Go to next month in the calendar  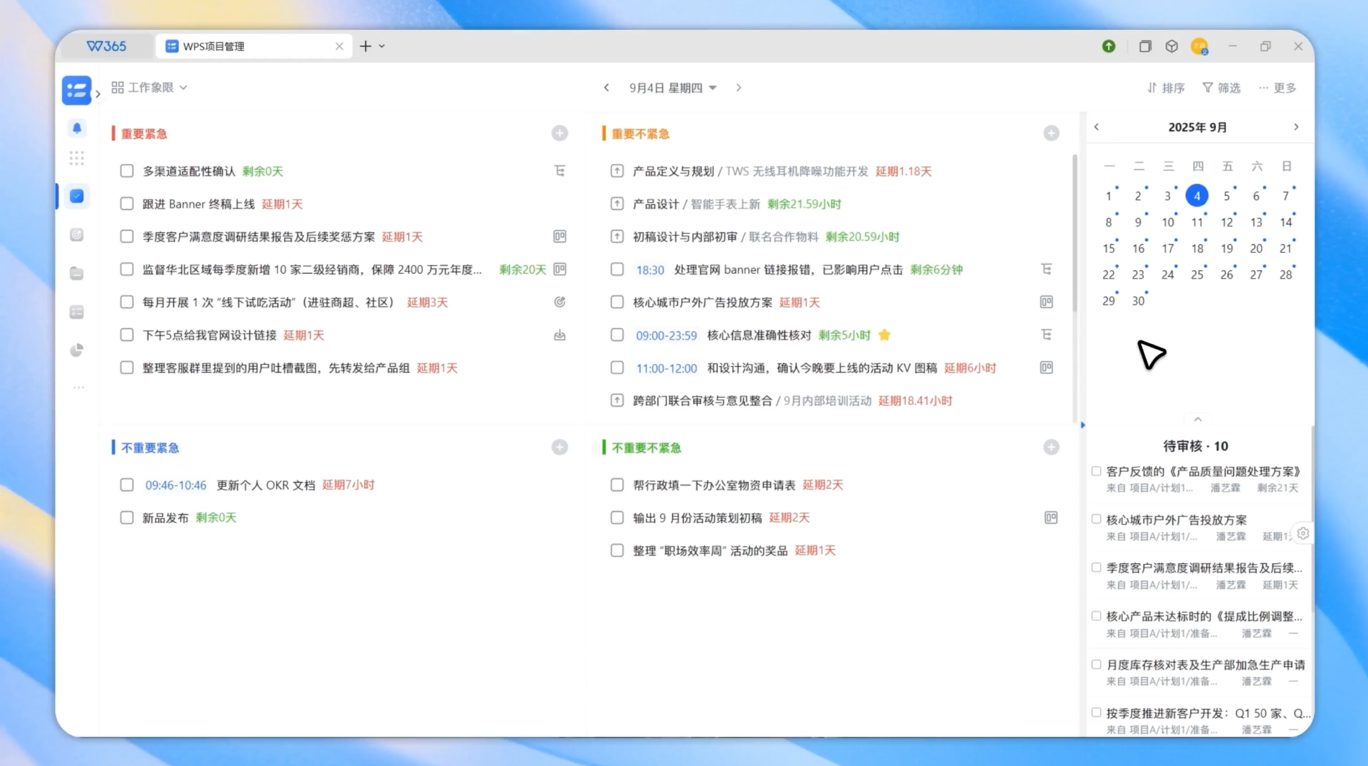(1296, 127)
